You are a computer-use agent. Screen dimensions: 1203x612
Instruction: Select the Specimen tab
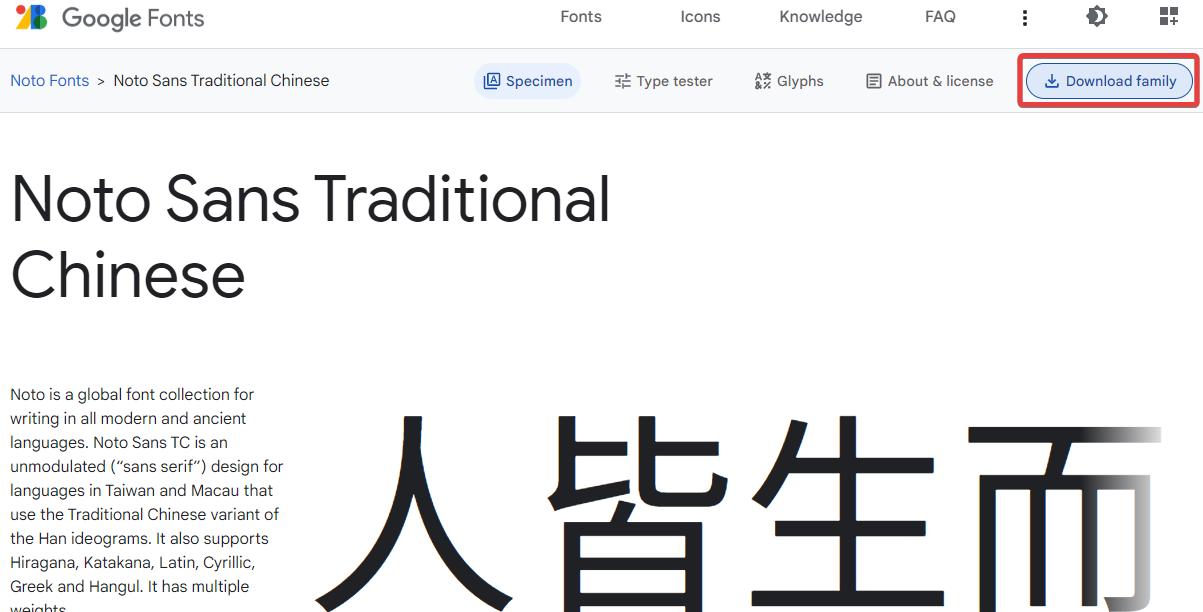point(528,81)
